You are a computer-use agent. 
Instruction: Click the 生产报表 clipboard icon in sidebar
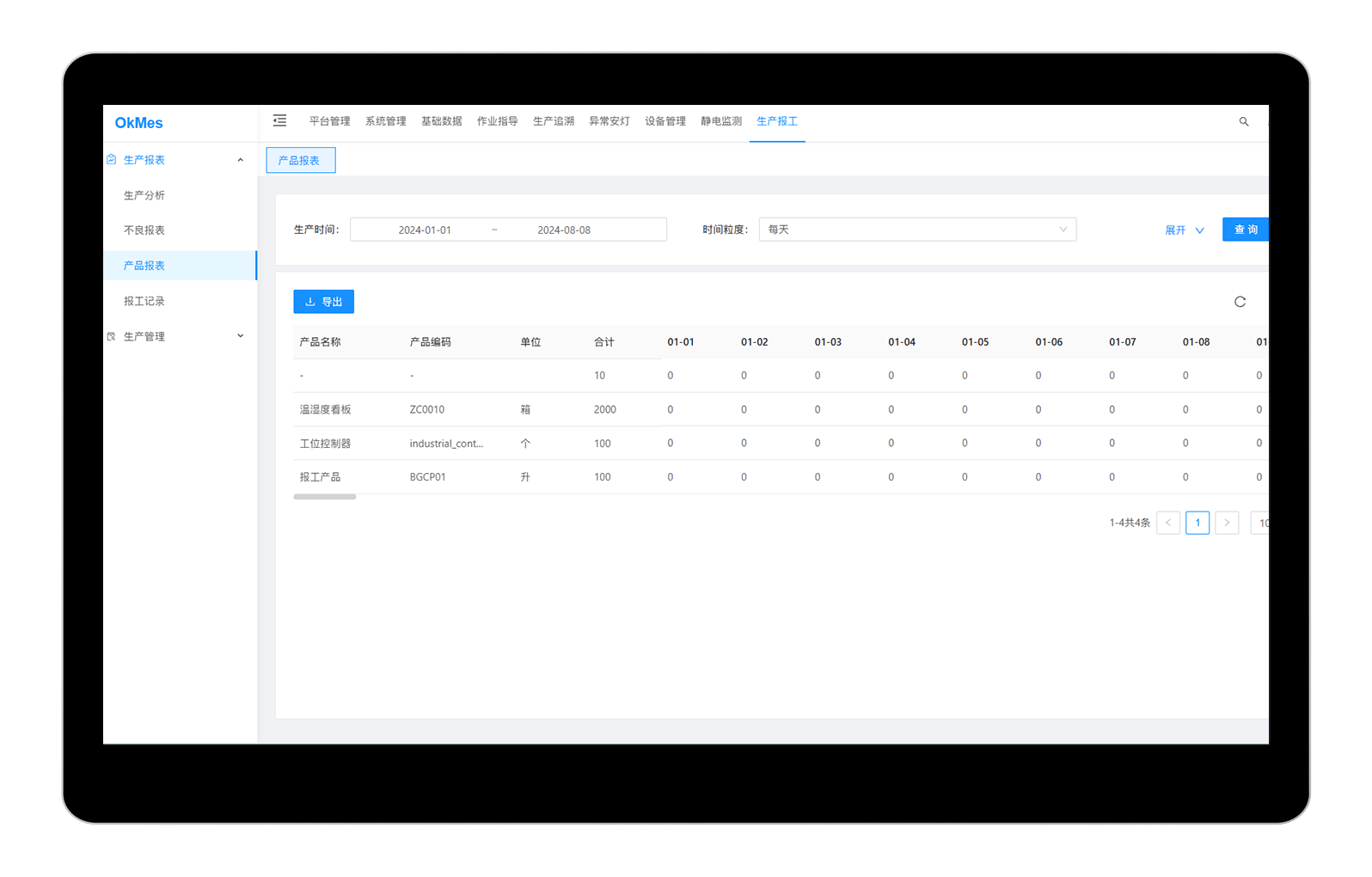tap(112, 160)
